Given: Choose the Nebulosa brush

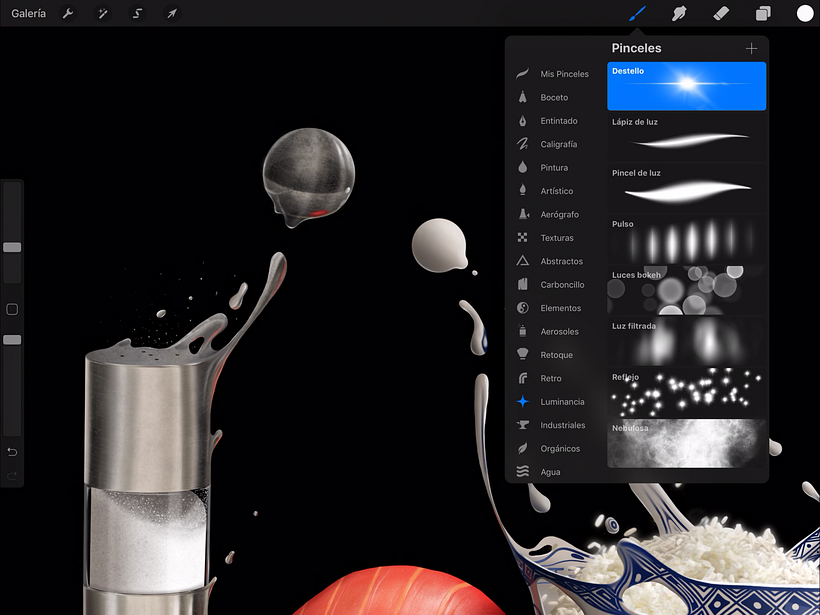Looking at the screenshot, I should click(687, 443).
